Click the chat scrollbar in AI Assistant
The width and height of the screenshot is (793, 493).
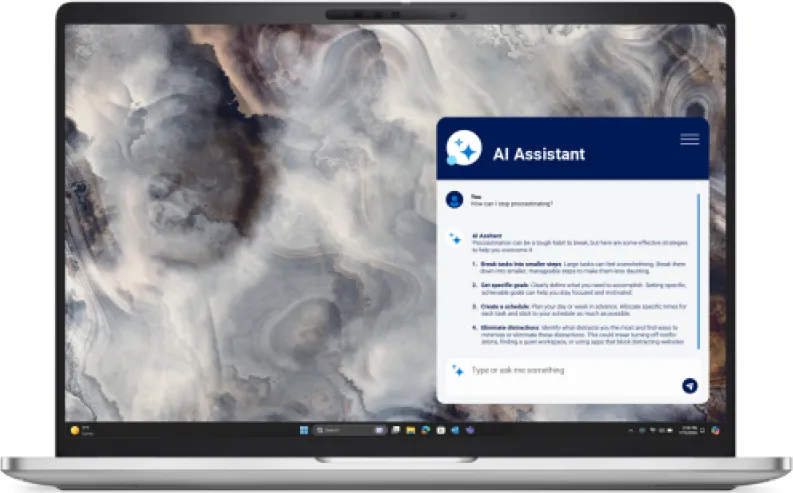[x=698, y=271]
